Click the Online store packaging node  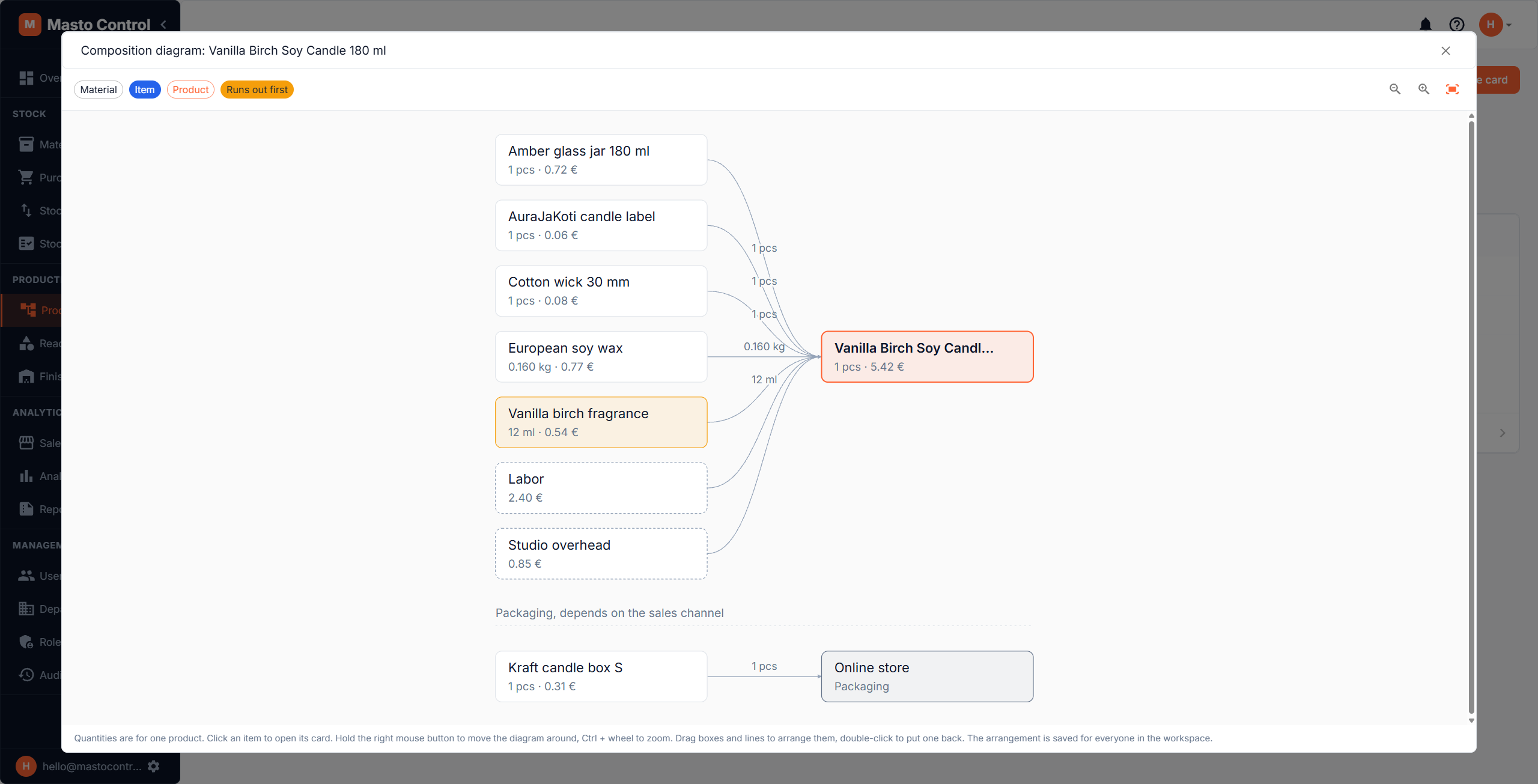coord(928,676)
